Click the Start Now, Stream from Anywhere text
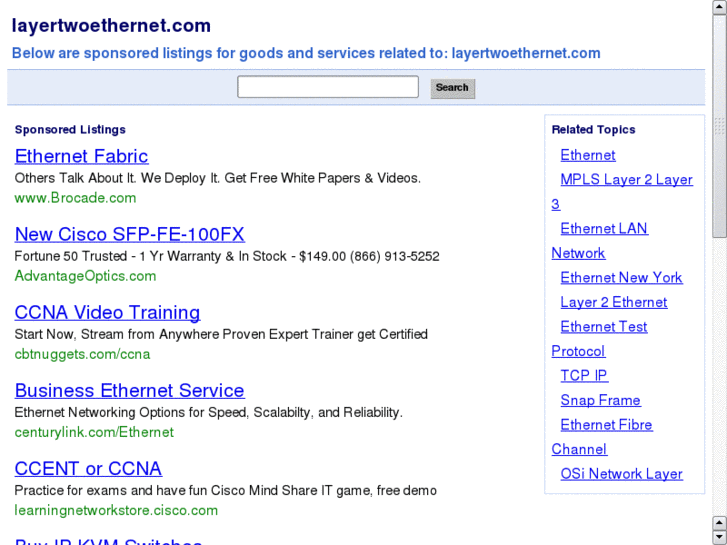The width and height of the screenshot is (727, 545). 221,334
